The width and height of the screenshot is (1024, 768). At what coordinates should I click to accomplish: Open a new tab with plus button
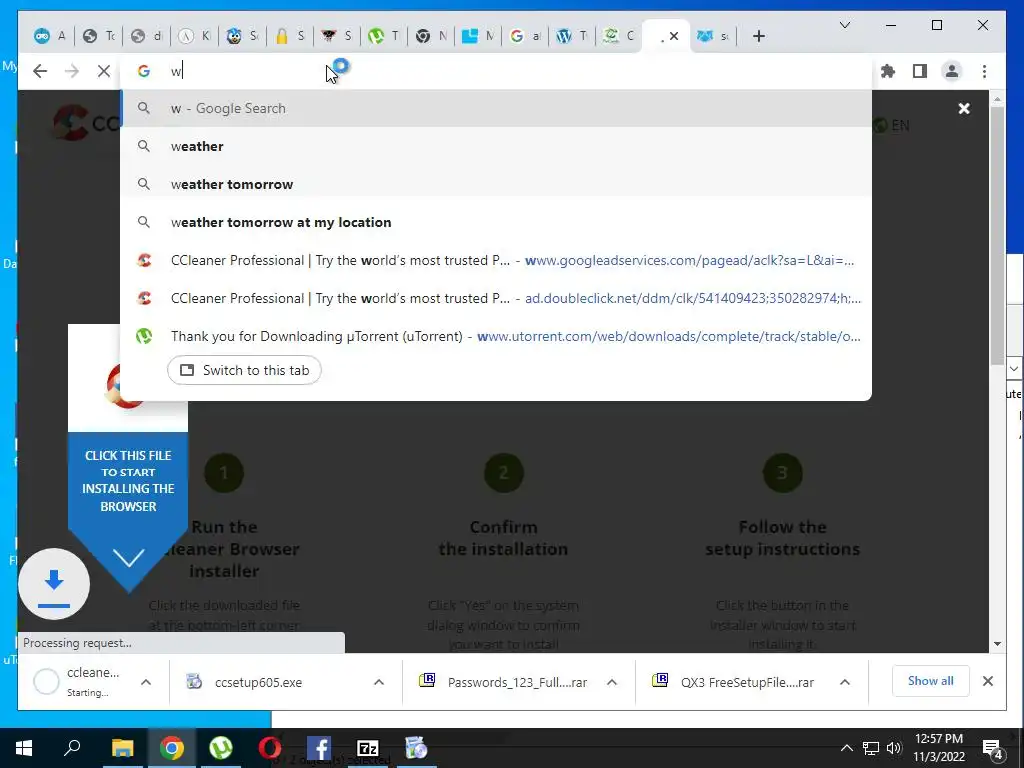point(758,36)
